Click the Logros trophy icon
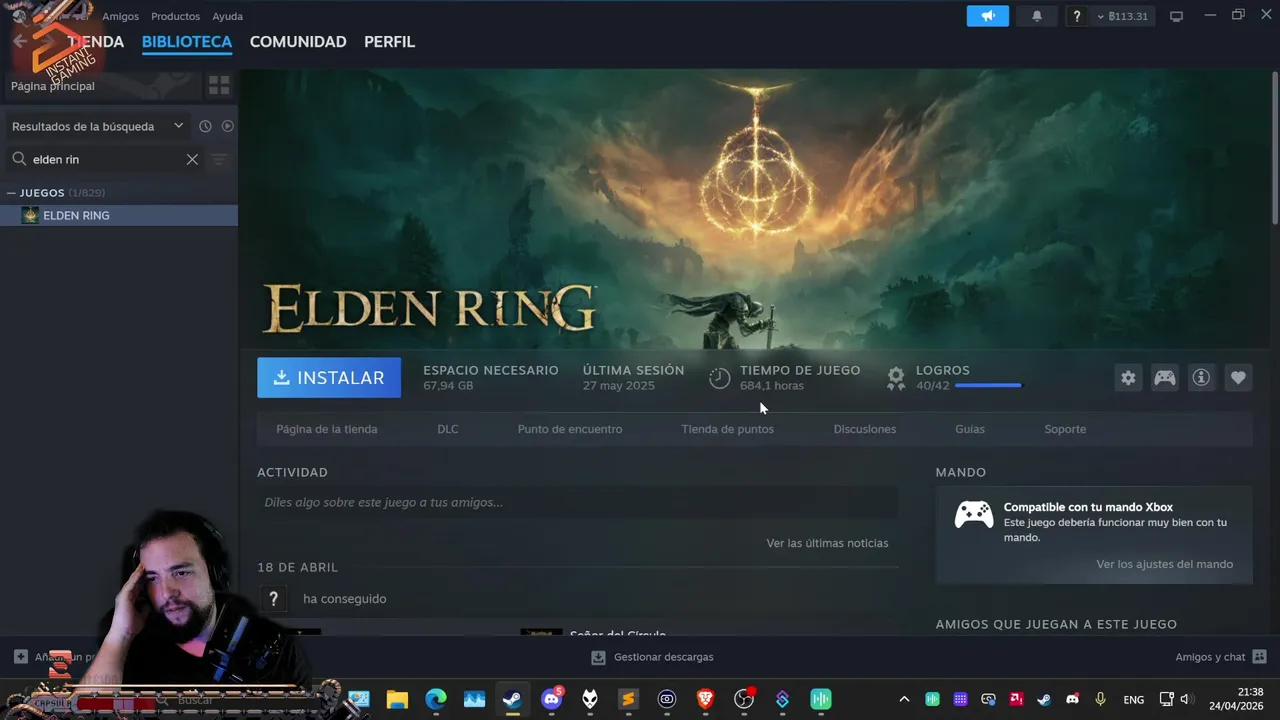The width and height of the screenshot is (1280, 720). tap(896, 378)
